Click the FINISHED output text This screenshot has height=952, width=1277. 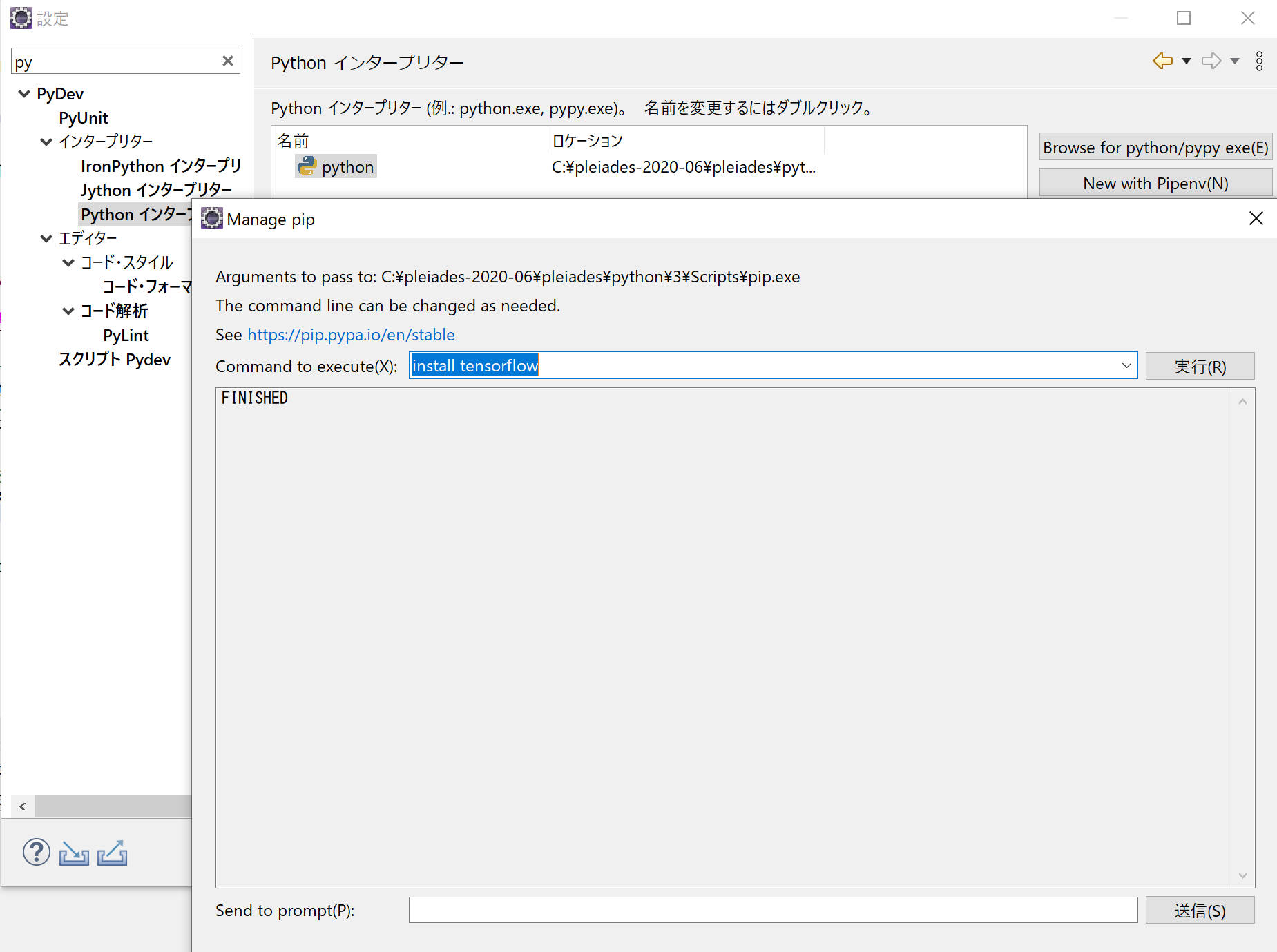pyautogui.click(x=255, y=398)
